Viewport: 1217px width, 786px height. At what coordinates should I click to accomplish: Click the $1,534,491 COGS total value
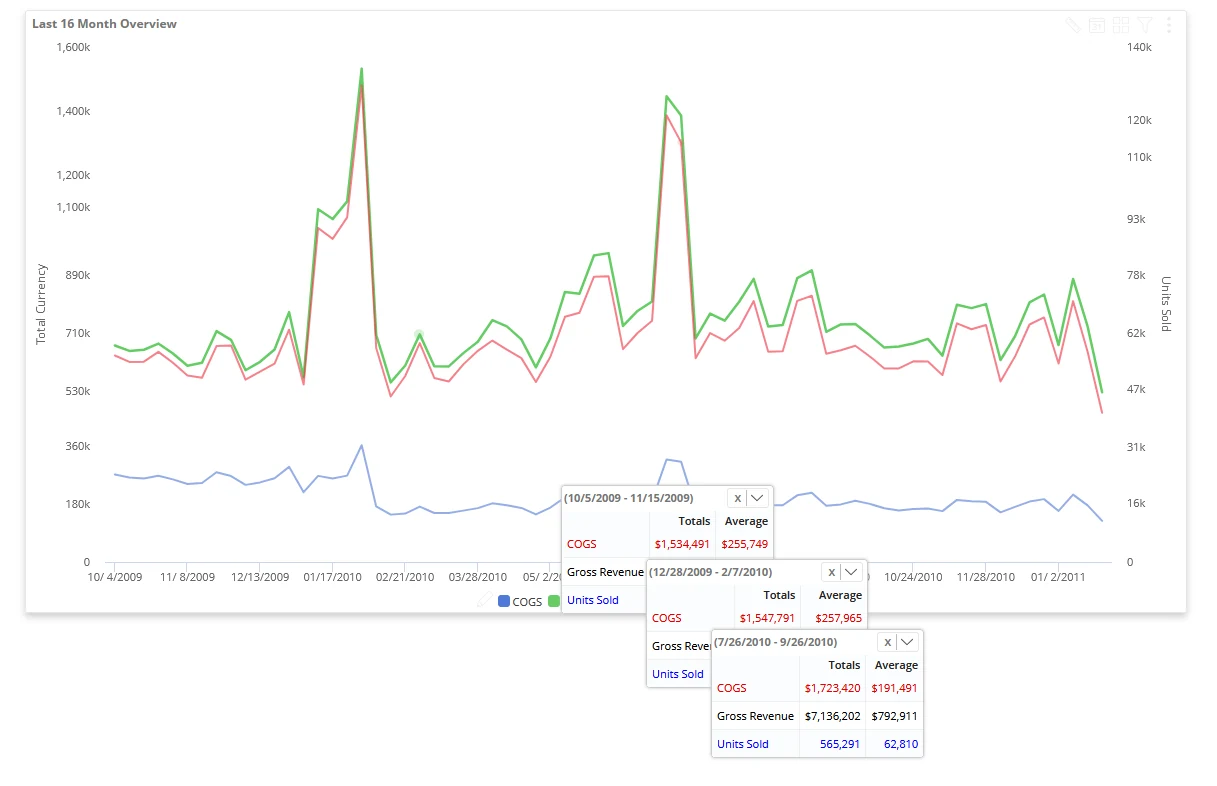[x=682, y=544]
